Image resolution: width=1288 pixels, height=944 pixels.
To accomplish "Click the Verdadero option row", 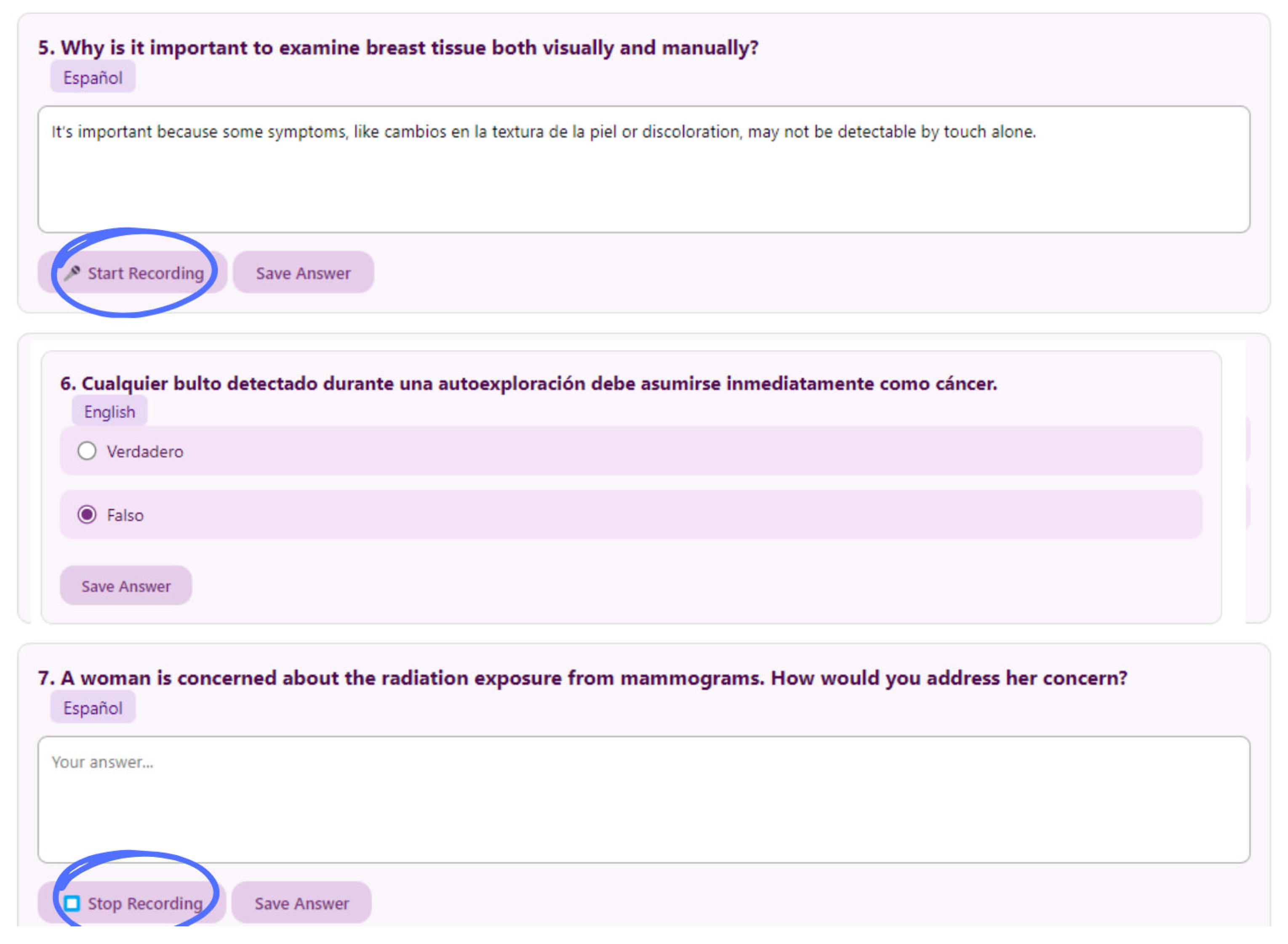I will 631,452.
